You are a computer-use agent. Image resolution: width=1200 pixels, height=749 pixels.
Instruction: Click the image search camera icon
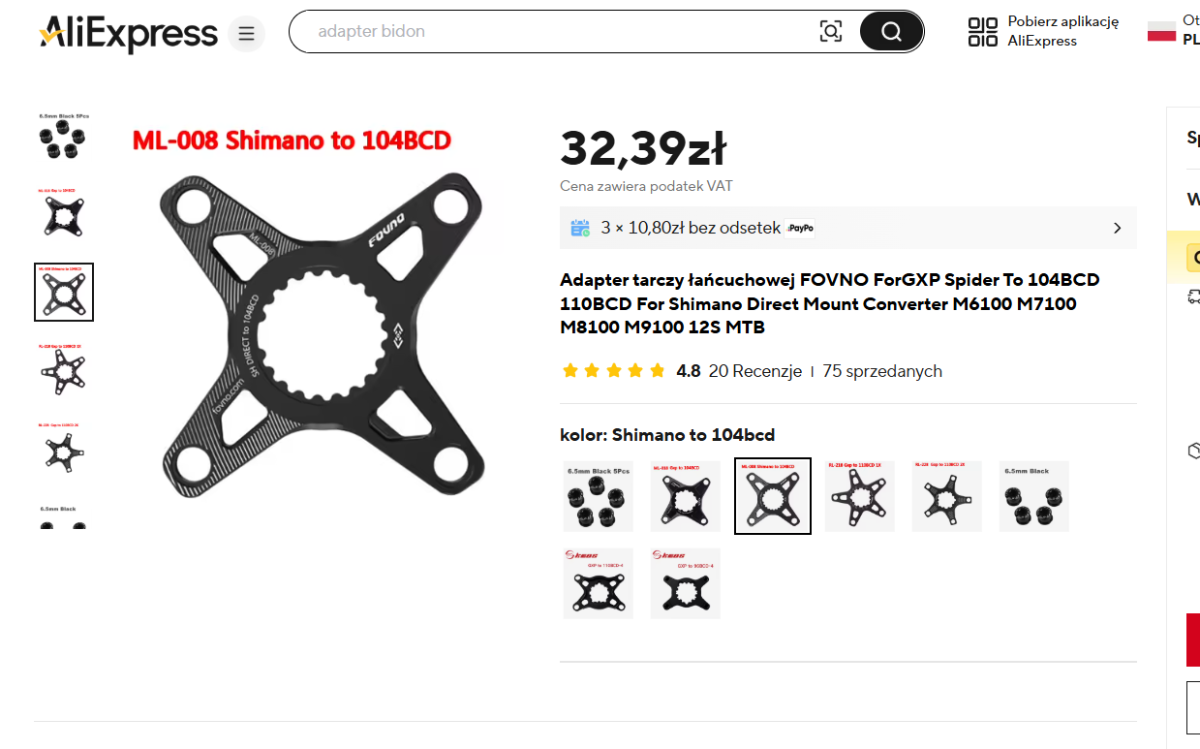pyautogui.click(x=831, y=31)
